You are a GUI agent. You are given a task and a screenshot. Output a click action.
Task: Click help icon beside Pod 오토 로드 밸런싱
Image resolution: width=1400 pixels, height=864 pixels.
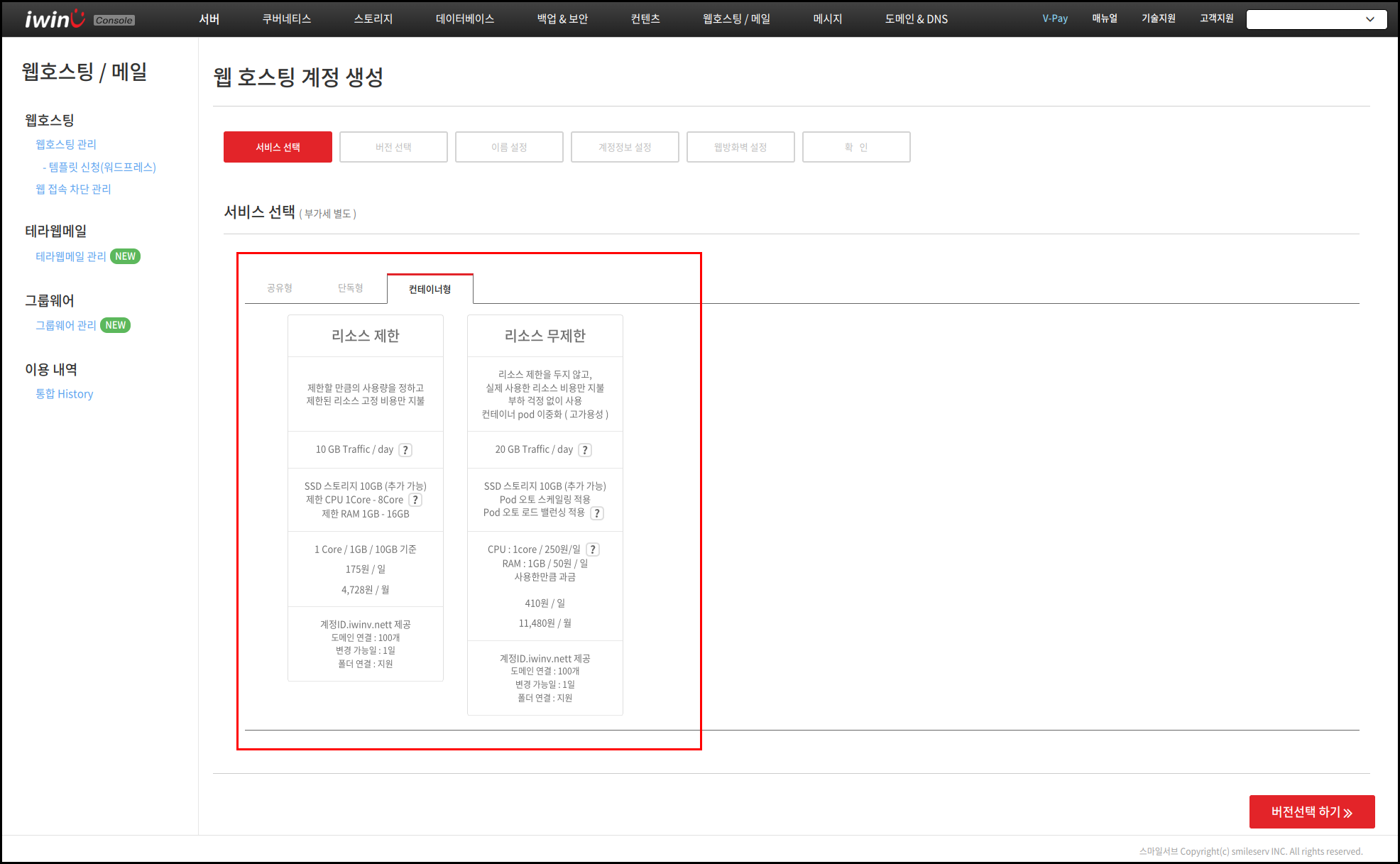[x=597, y=513]
